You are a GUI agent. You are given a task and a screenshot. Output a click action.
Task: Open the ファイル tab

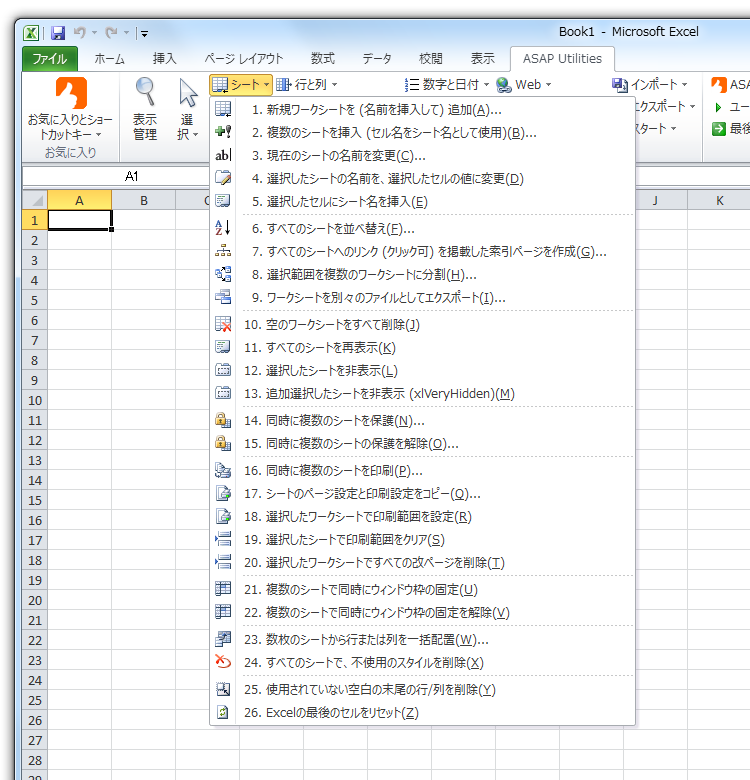click(x=50, y=59)
